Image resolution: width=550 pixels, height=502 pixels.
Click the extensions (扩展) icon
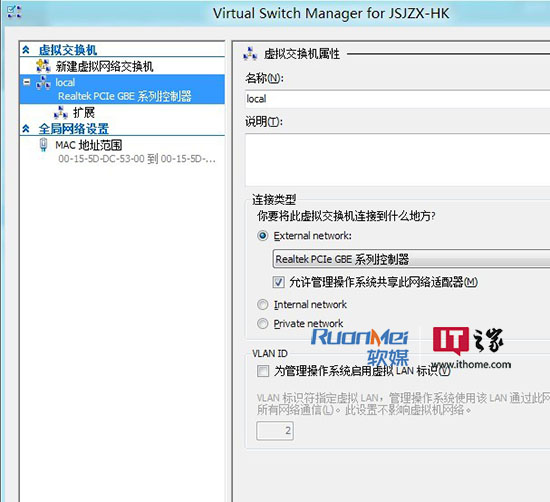point(61,113)
